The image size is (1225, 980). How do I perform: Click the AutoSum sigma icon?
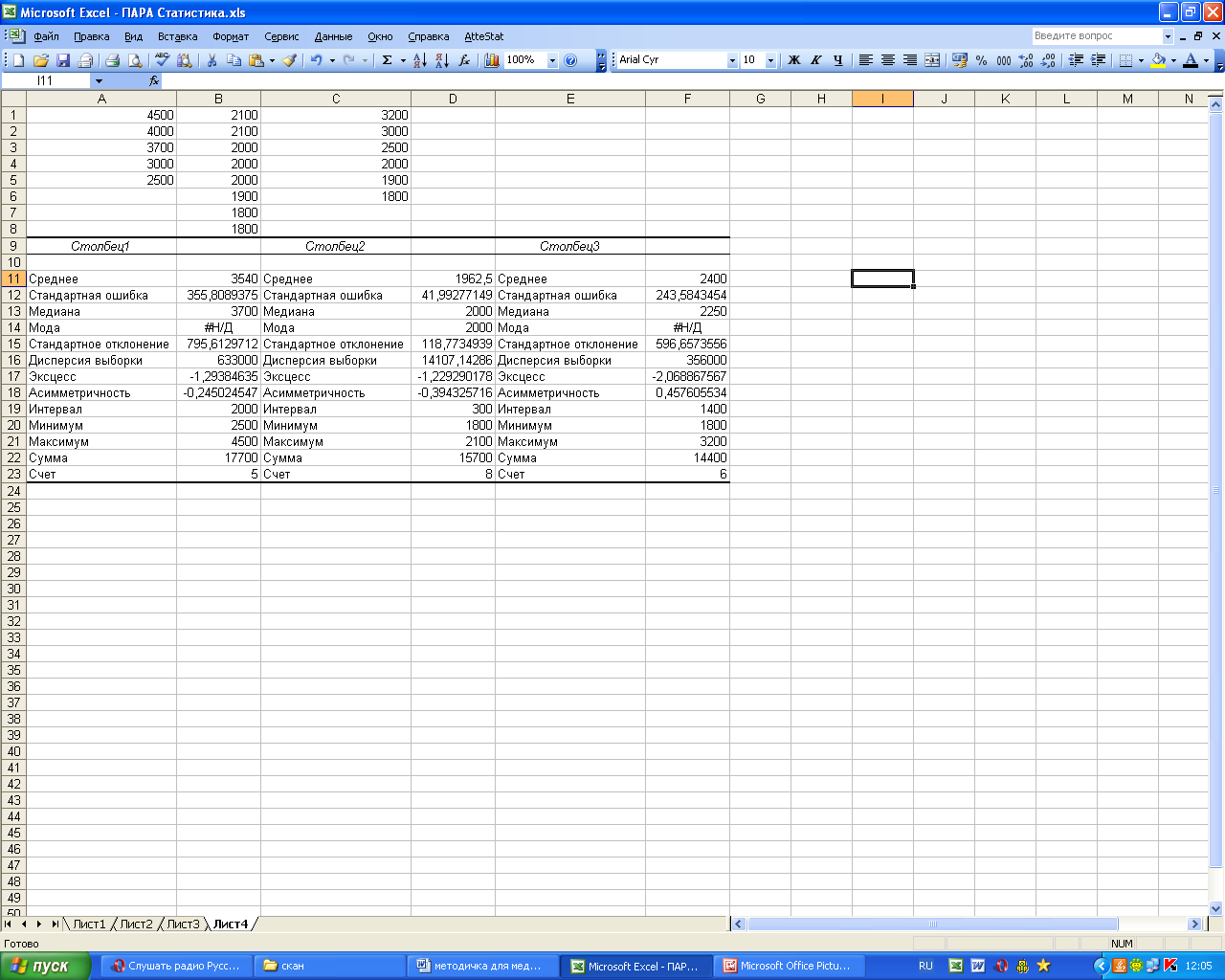pos(387,60)
